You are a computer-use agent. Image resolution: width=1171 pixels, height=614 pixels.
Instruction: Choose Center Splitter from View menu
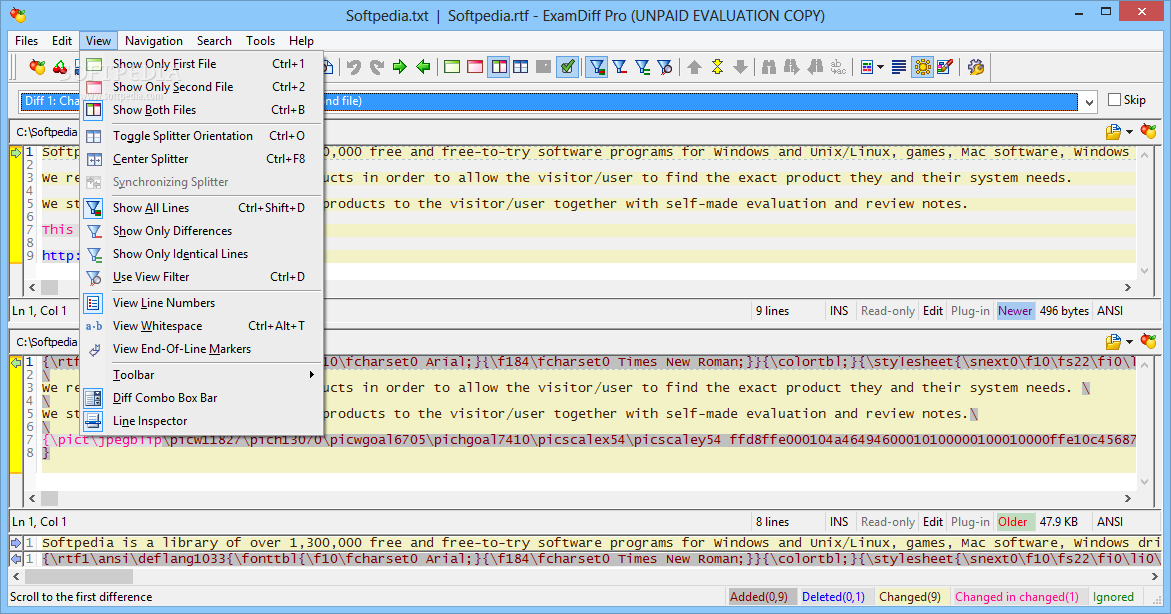(x=202, y=158)
